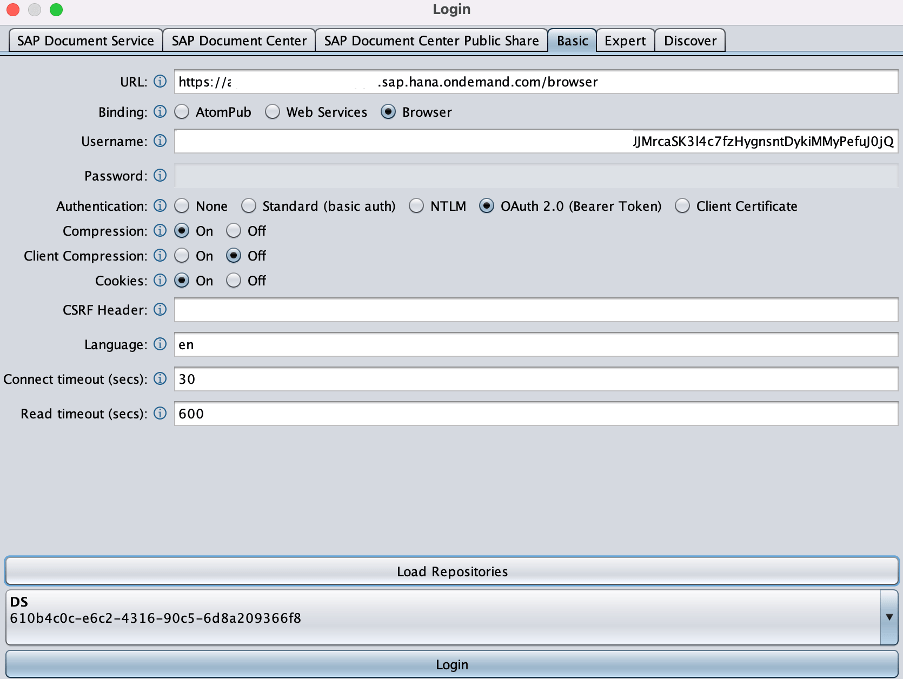Click the info icon beside the Compression label
The width and height of the screenshot is (904, 680).
[160, 231]
